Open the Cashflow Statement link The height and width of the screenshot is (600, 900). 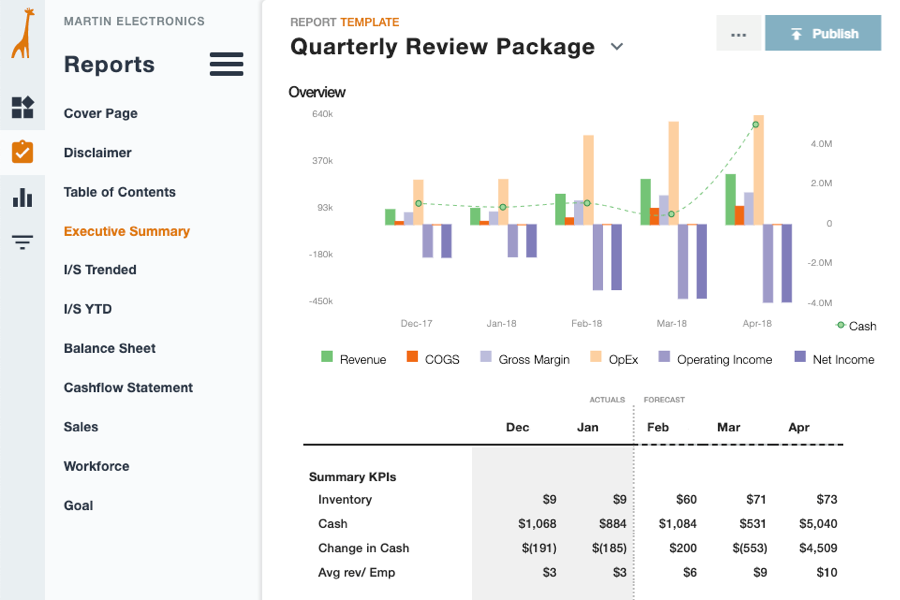point(128,387)
